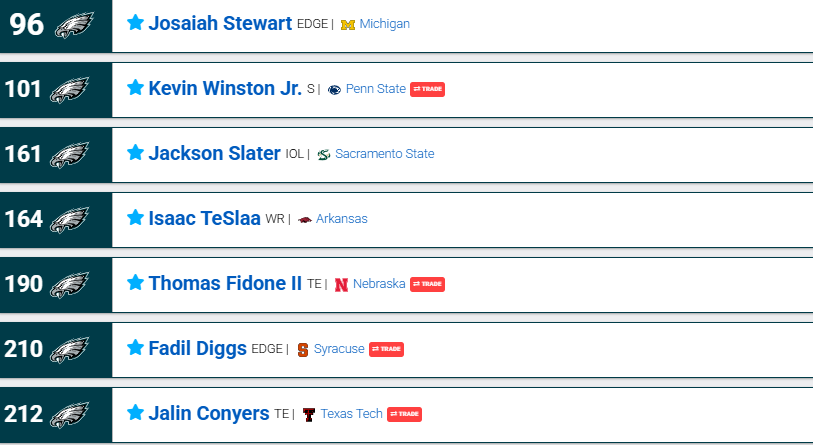This screenshot has width=813, height=445.
Task: Click the Trade badge for Kevin Winston Jr.
Action: click(x=427, y=89)
